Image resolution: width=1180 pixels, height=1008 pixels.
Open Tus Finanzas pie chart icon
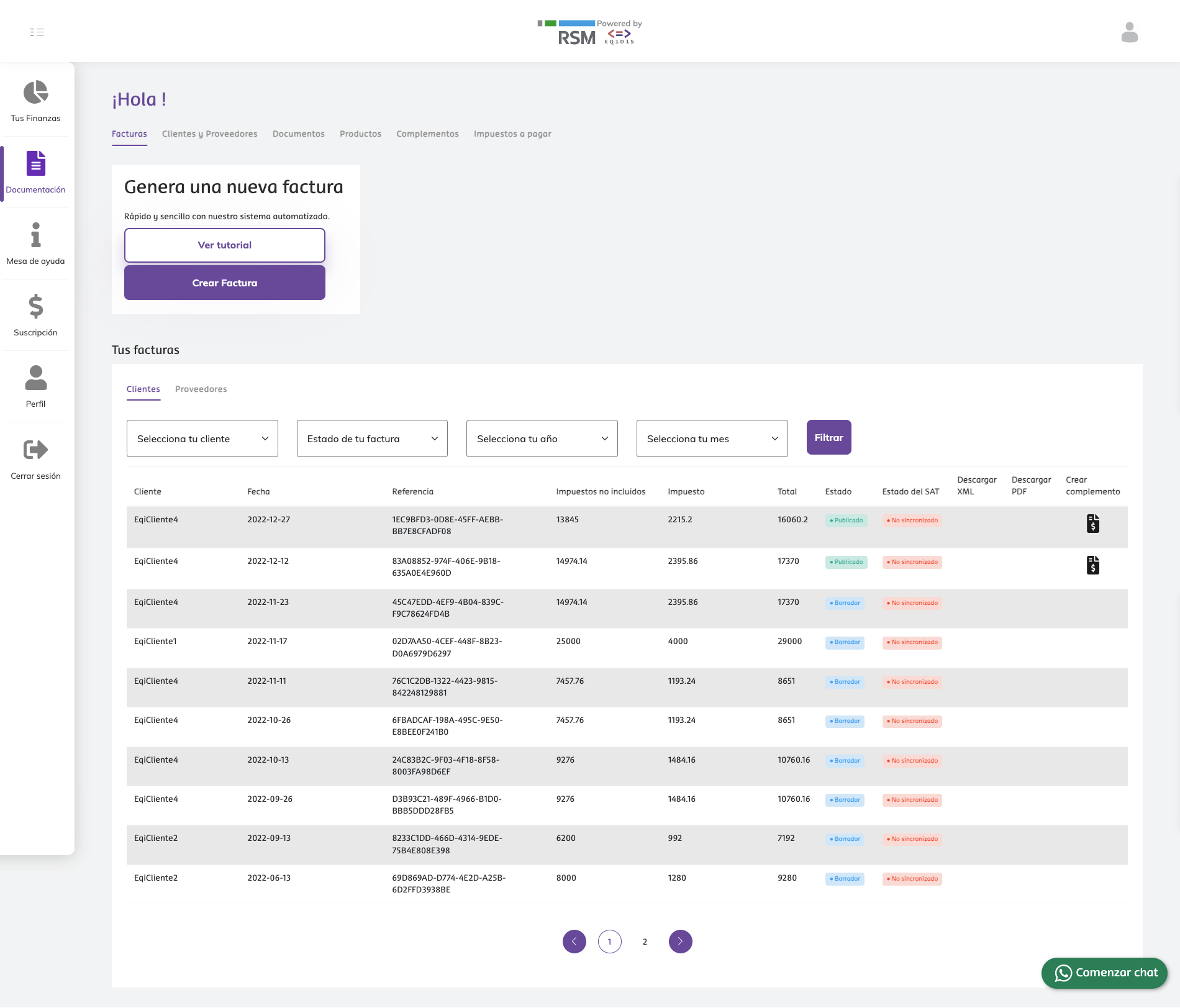(35, 93)
